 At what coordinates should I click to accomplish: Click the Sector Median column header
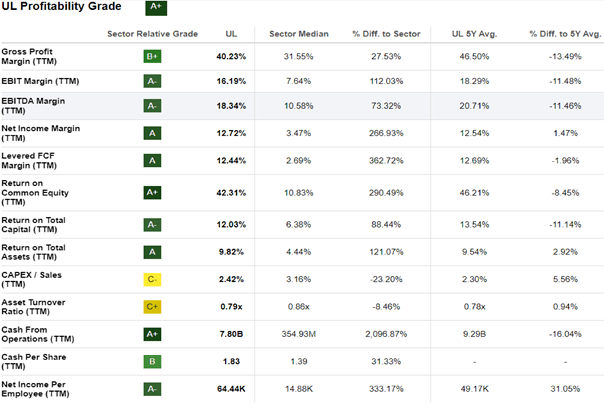pyautogui.click(x=292, y=34)
